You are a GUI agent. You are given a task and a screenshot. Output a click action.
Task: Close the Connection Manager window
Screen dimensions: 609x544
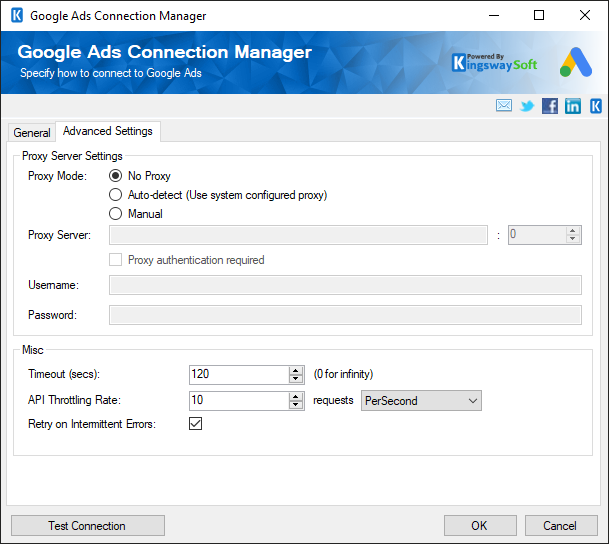pyautogui.click(x=585, y=16)
